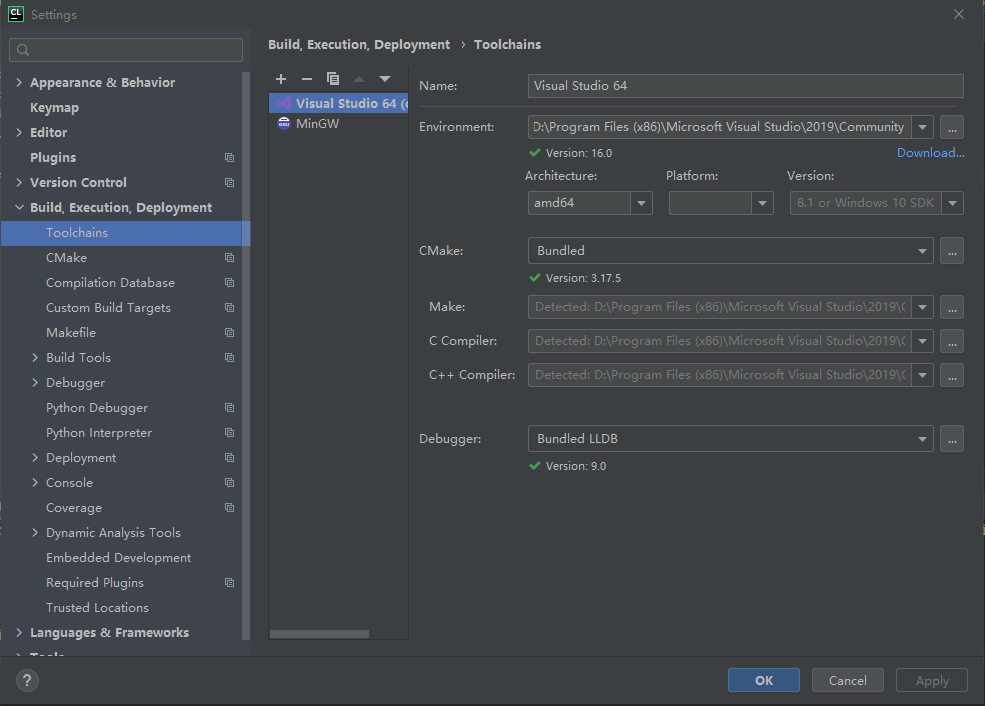Click the Build, Execution, Deployment breadcrumb

tap(359, 45)
